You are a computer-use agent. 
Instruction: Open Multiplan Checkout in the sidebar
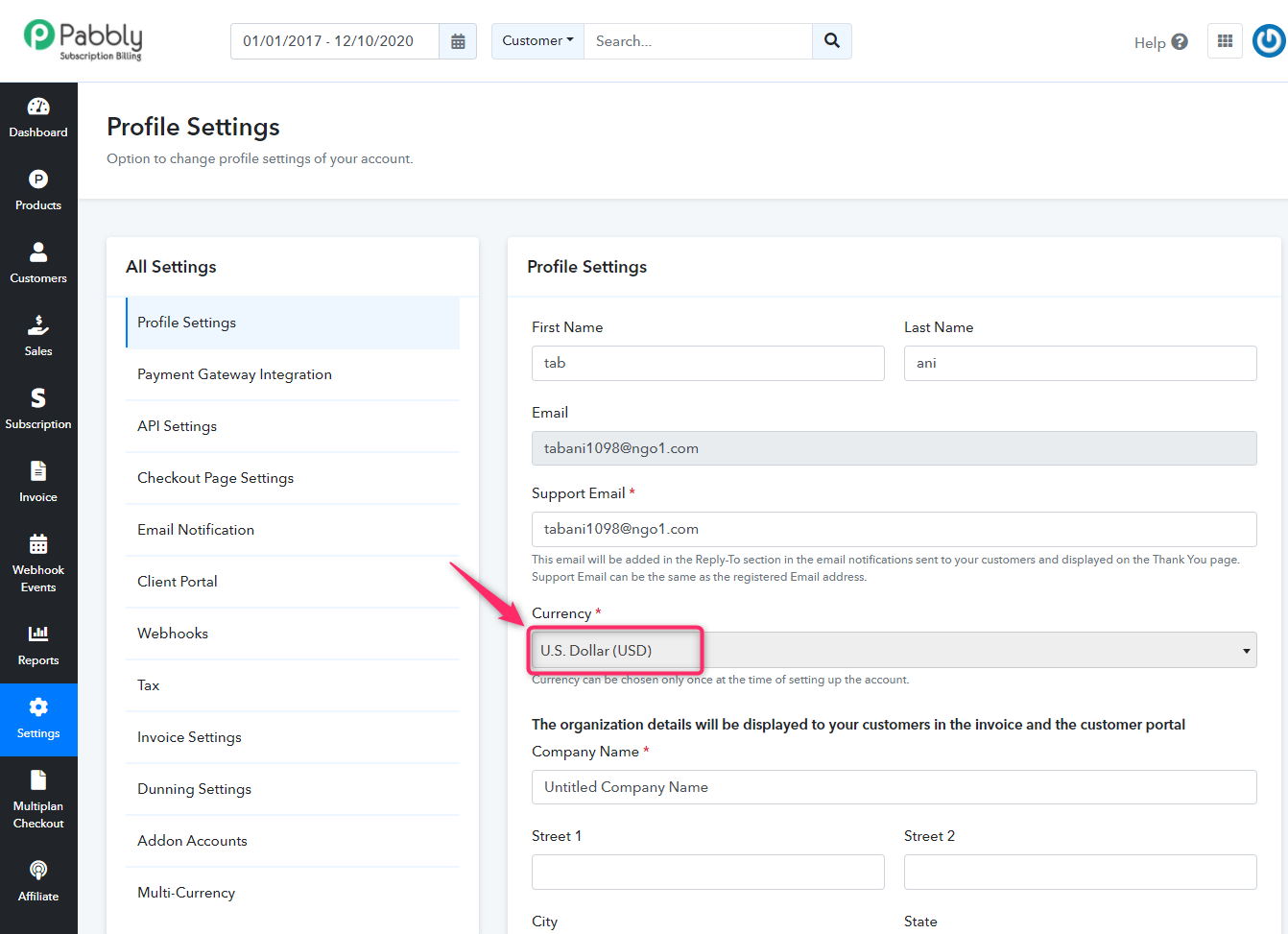[38, 801]
